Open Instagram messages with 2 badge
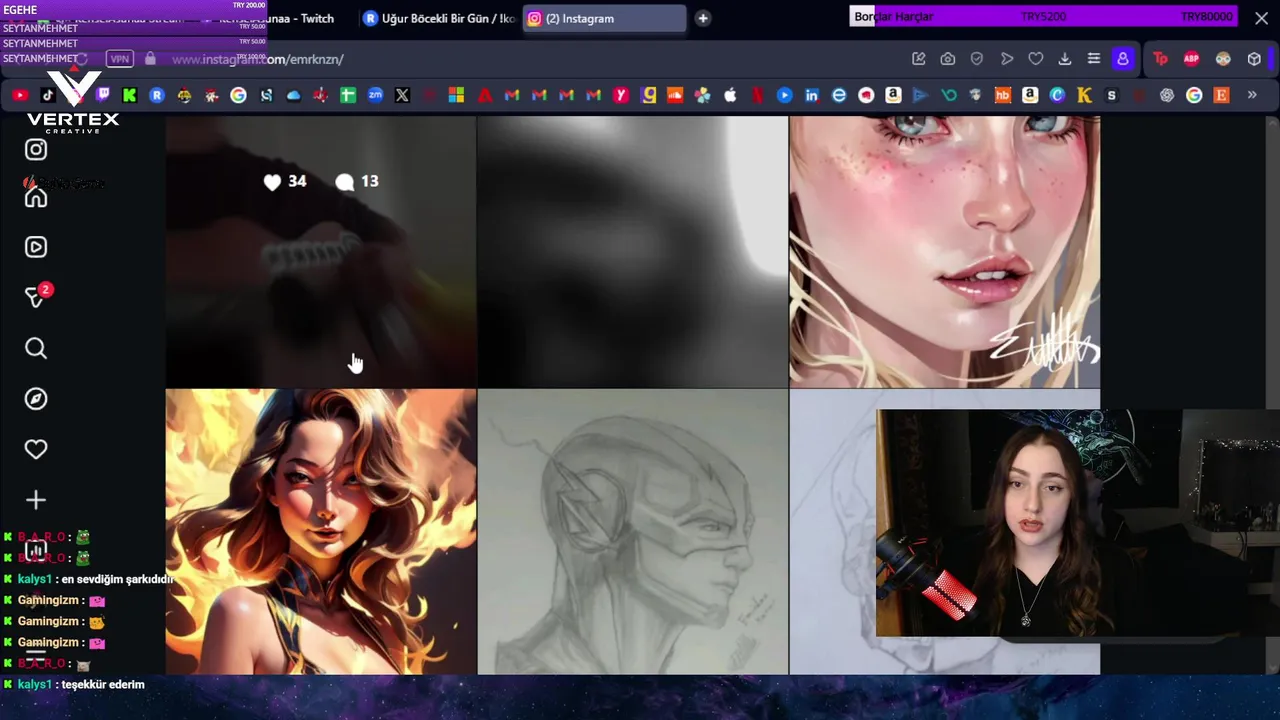 (36, 297)
